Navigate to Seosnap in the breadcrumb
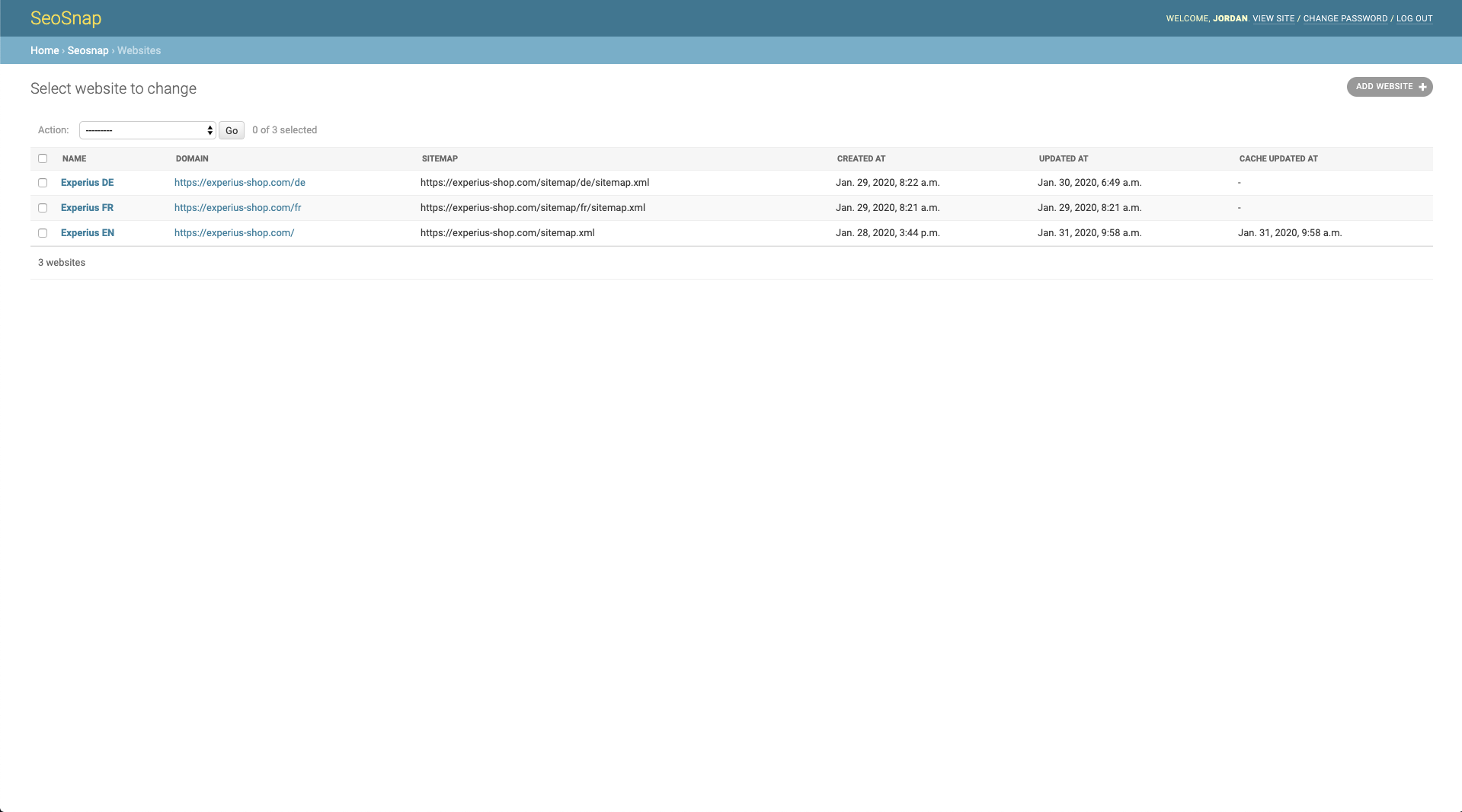This screenshot has height=812, width=1462. point(88,50)
